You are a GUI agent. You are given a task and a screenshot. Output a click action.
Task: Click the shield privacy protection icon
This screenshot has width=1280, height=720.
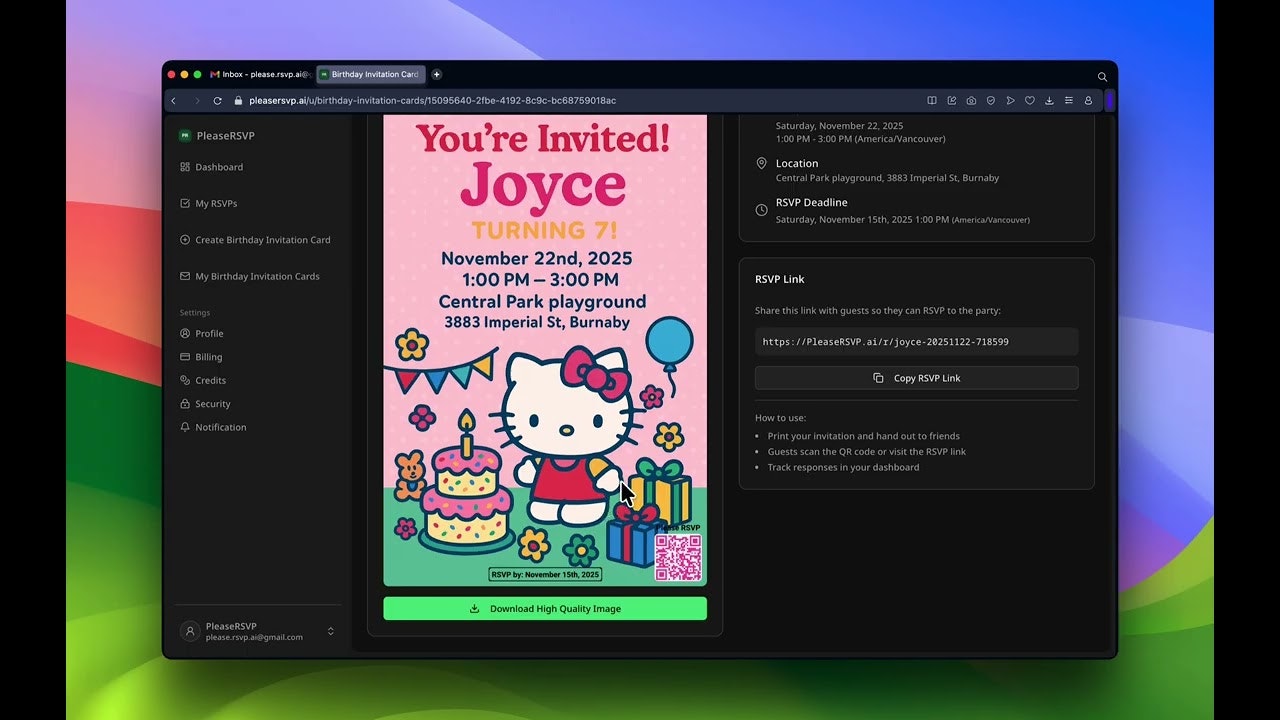991,101
